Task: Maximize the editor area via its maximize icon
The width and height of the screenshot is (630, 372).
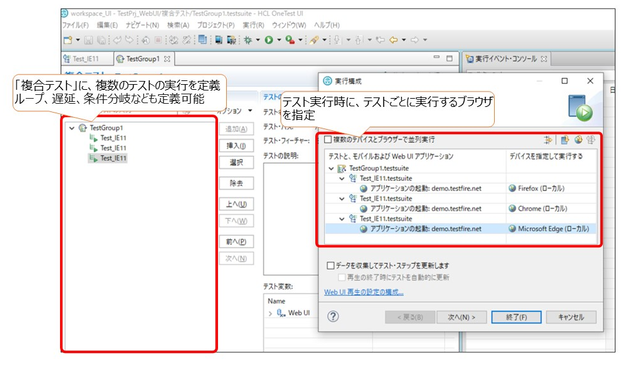Action: pyautogui.click(x=450, y=58)
